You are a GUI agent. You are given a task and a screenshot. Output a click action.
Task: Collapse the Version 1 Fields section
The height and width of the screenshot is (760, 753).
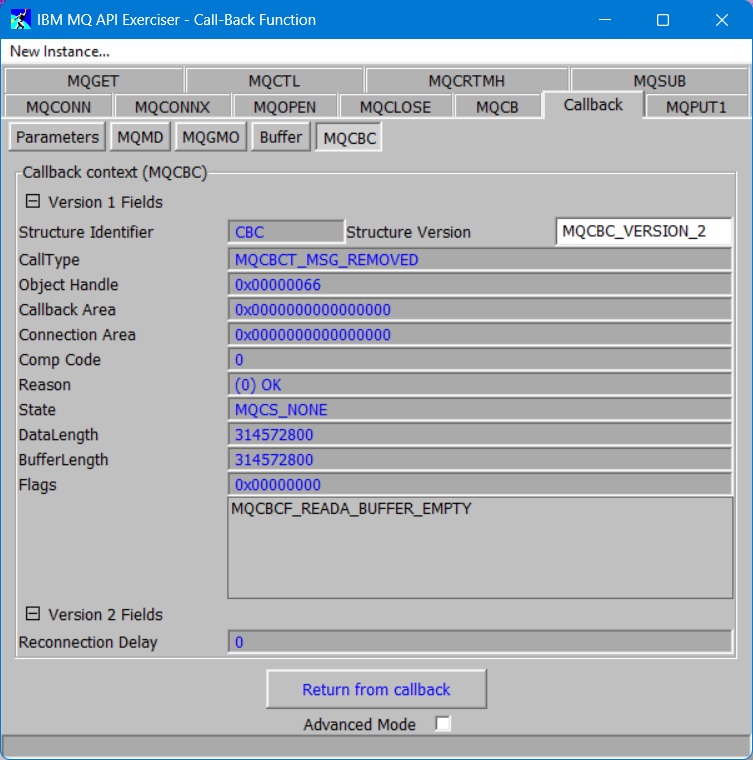pyautogui.click(x=32, y=201)
